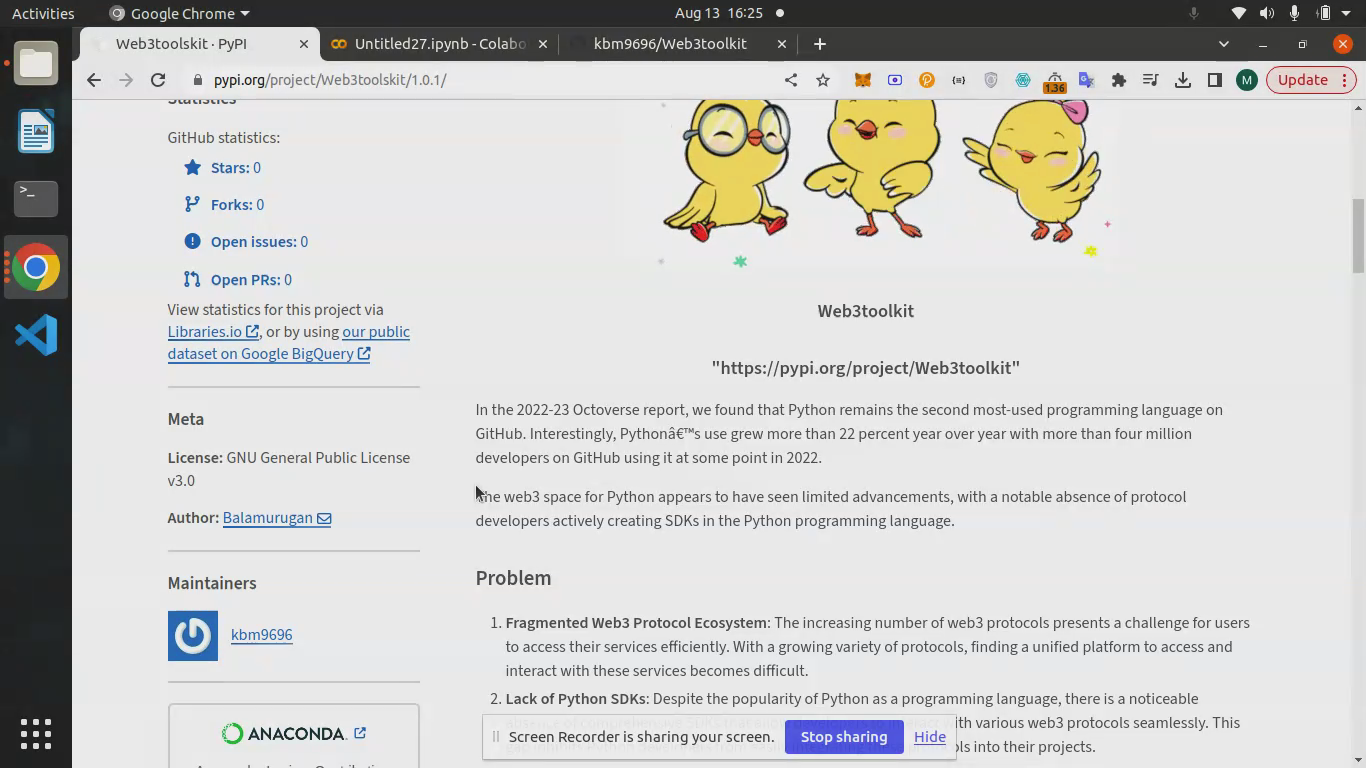Visit the Libraries.io link

click(x=213, y=332)
